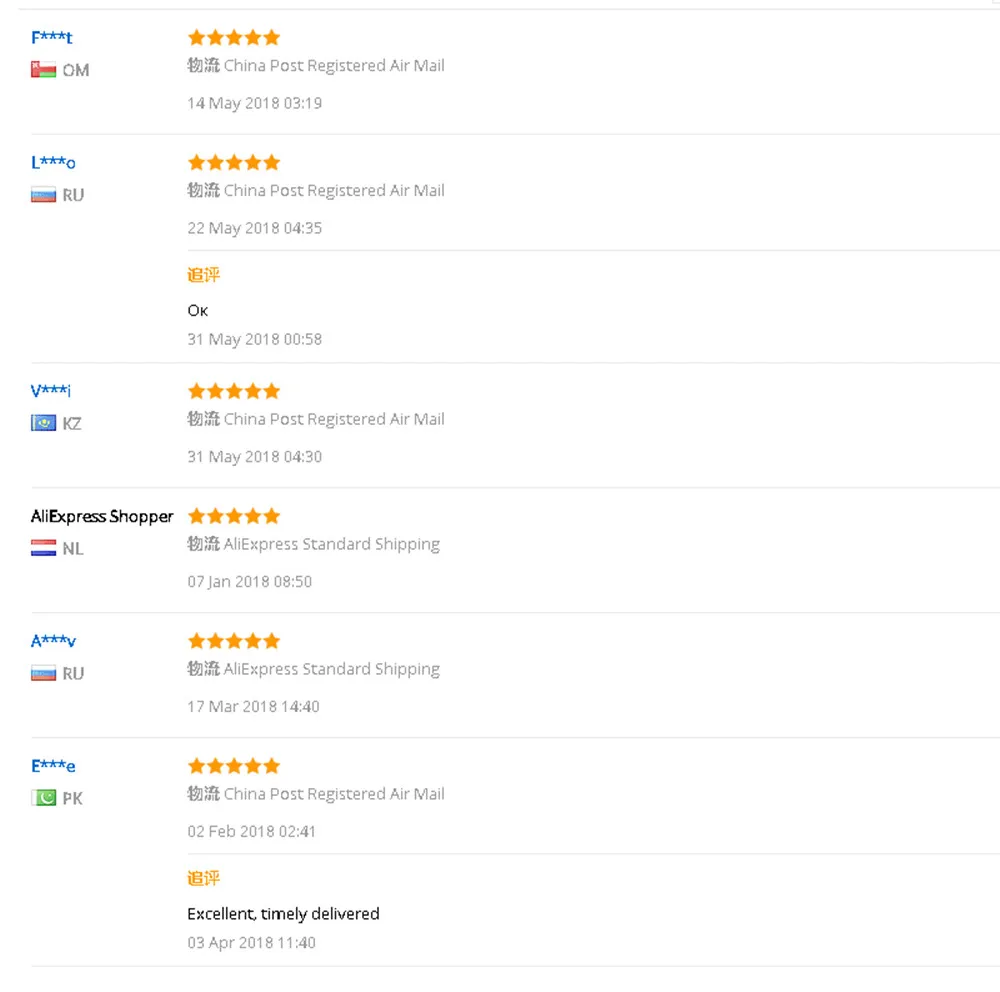Click the follow-up review text 'Ок'
Screen dimensions: 1000x992
tap(198, 311)
